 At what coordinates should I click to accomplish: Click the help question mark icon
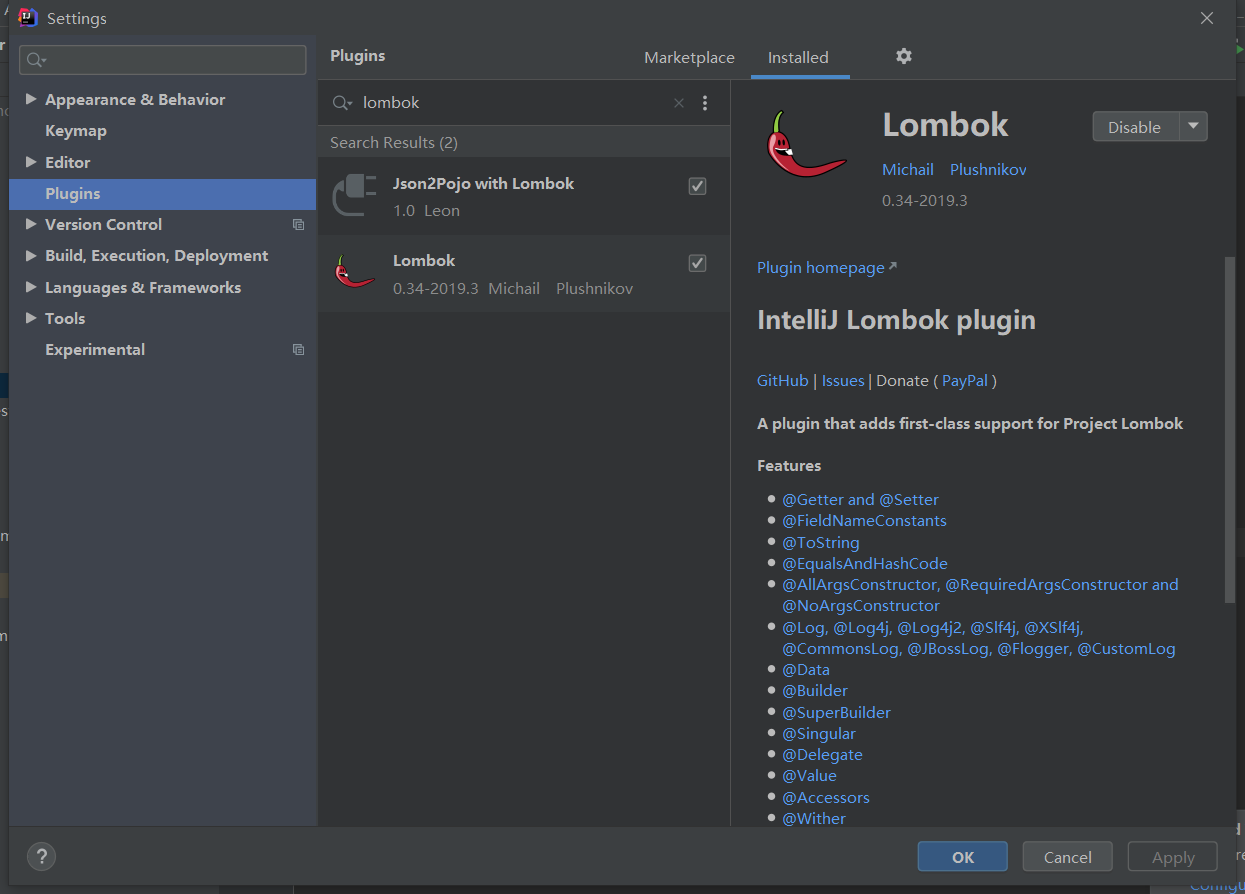click(x=41, y=856)
